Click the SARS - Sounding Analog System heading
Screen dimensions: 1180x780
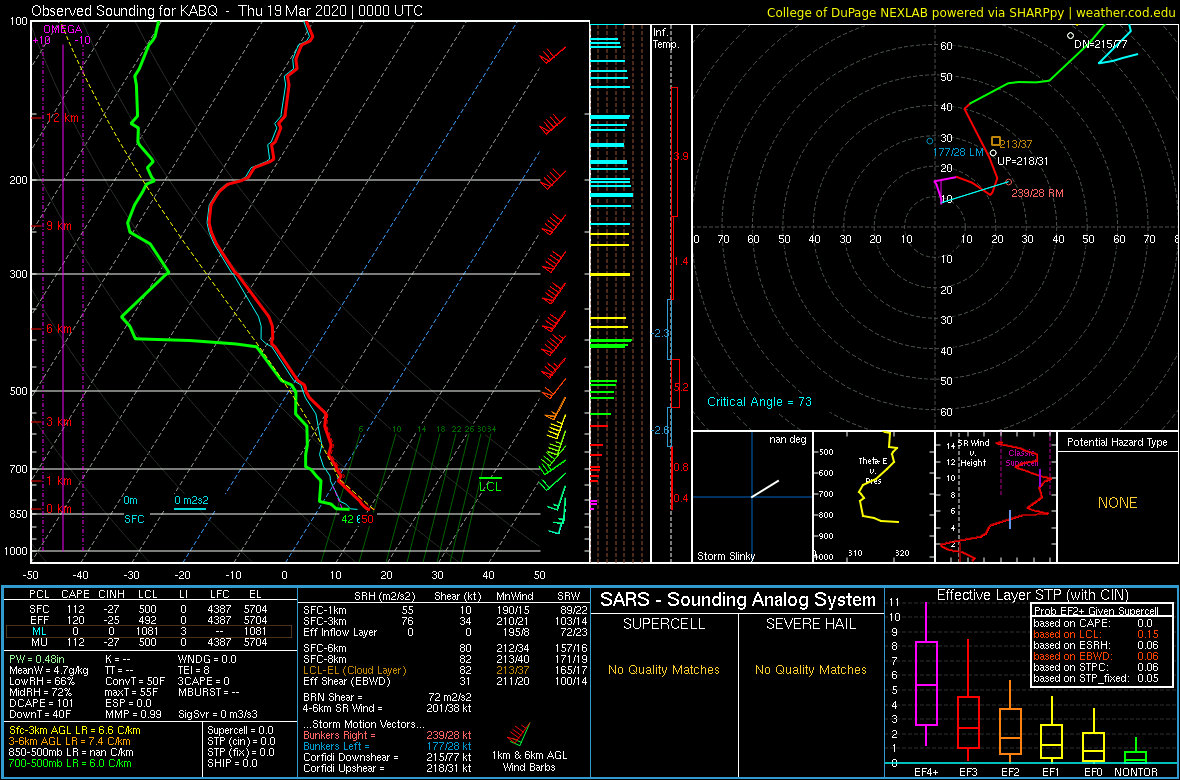click(738, 600)
